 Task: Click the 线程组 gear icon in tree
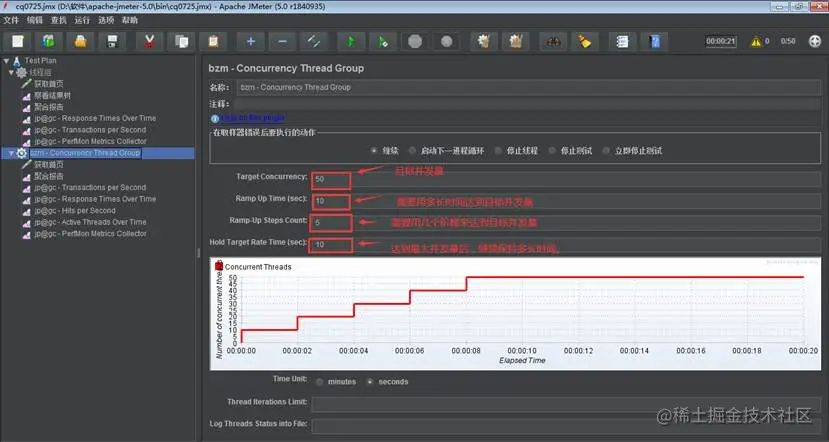point(21,72)
